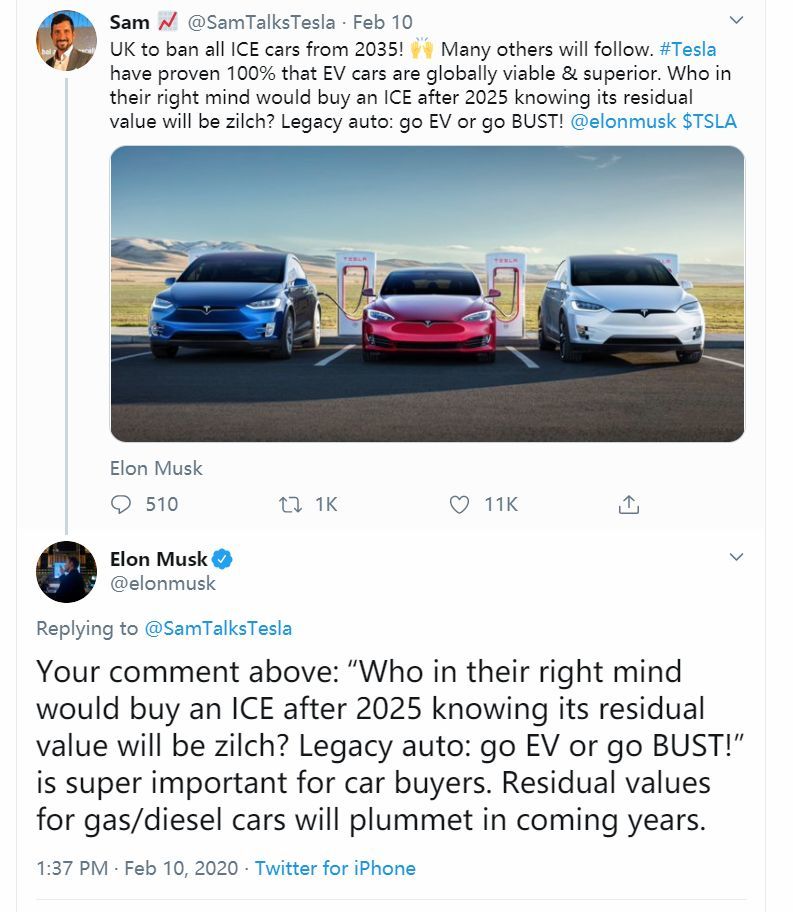Screen dimensions: 793x912
Task: Open the Tesla Supercharger cars photo
Action: [x=427, y=294]
